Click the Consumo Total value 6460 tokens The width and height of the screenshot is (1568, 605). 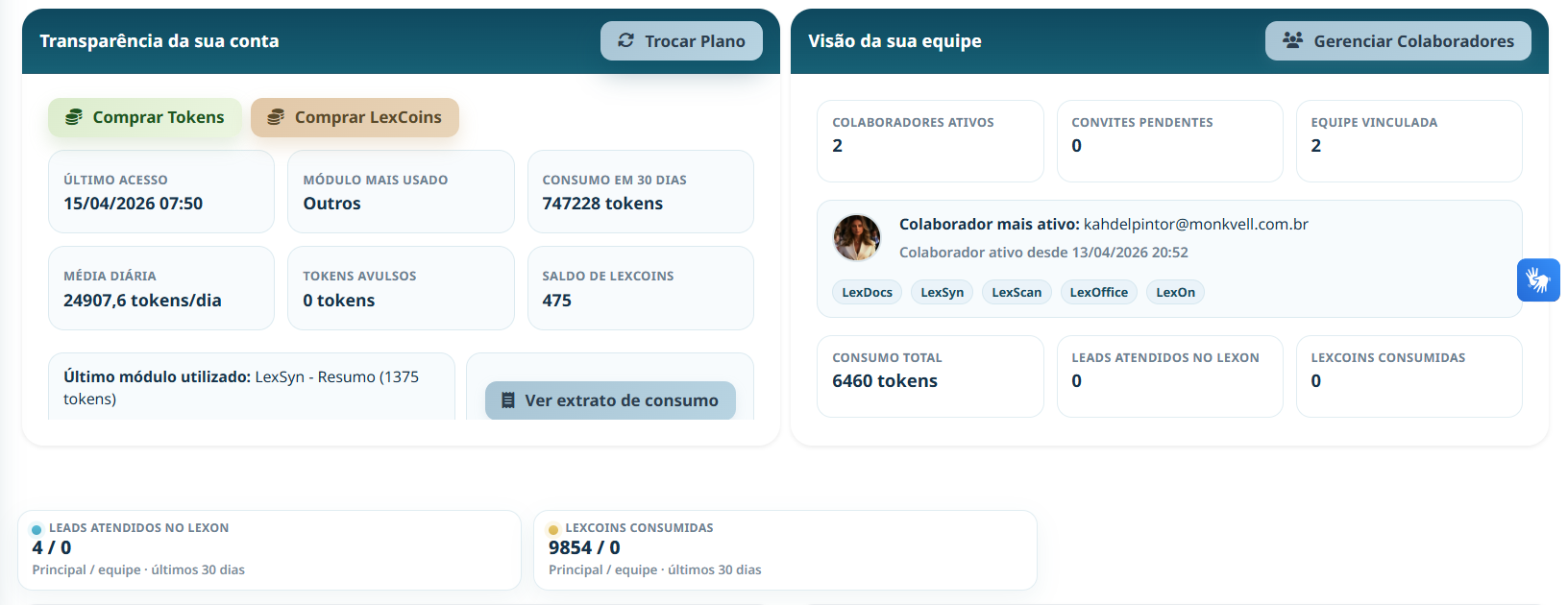pos(885,381)
